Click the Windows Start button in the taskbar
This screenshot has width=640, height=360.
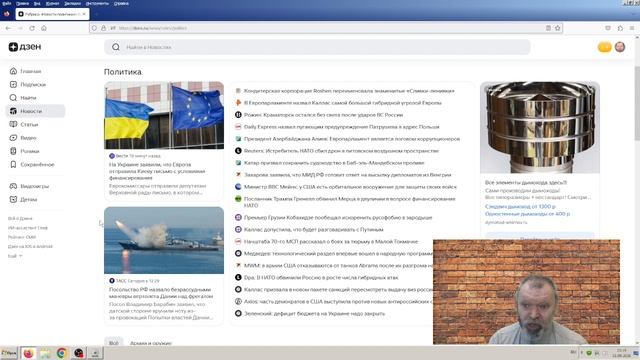coord(9,353)
